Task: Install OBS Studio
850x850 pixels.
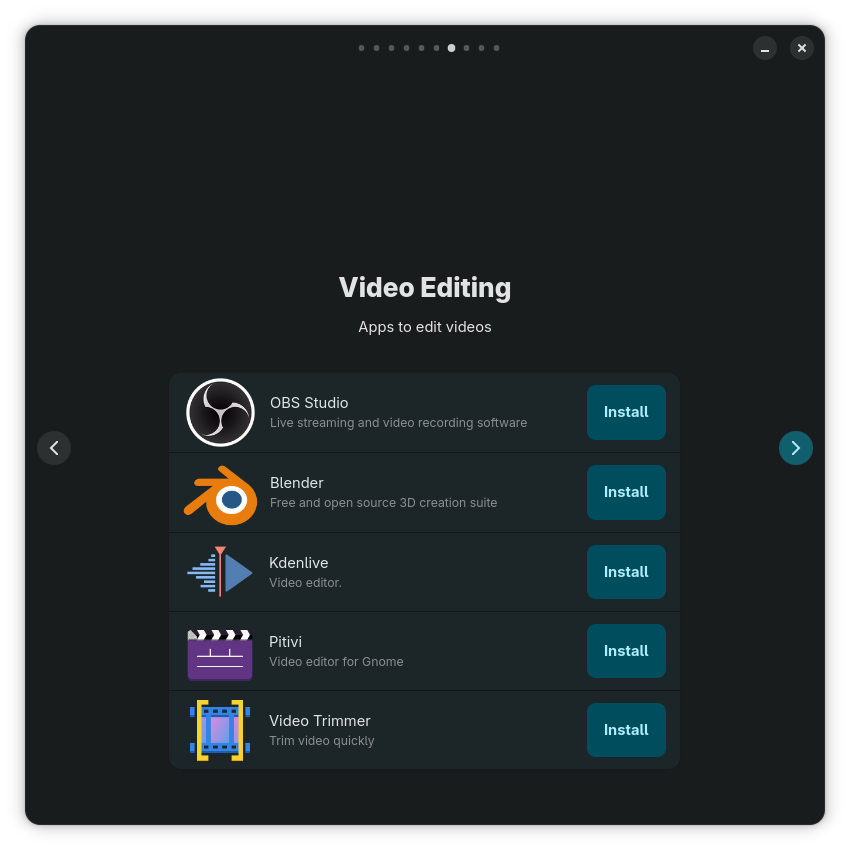Action: point(626,412)
